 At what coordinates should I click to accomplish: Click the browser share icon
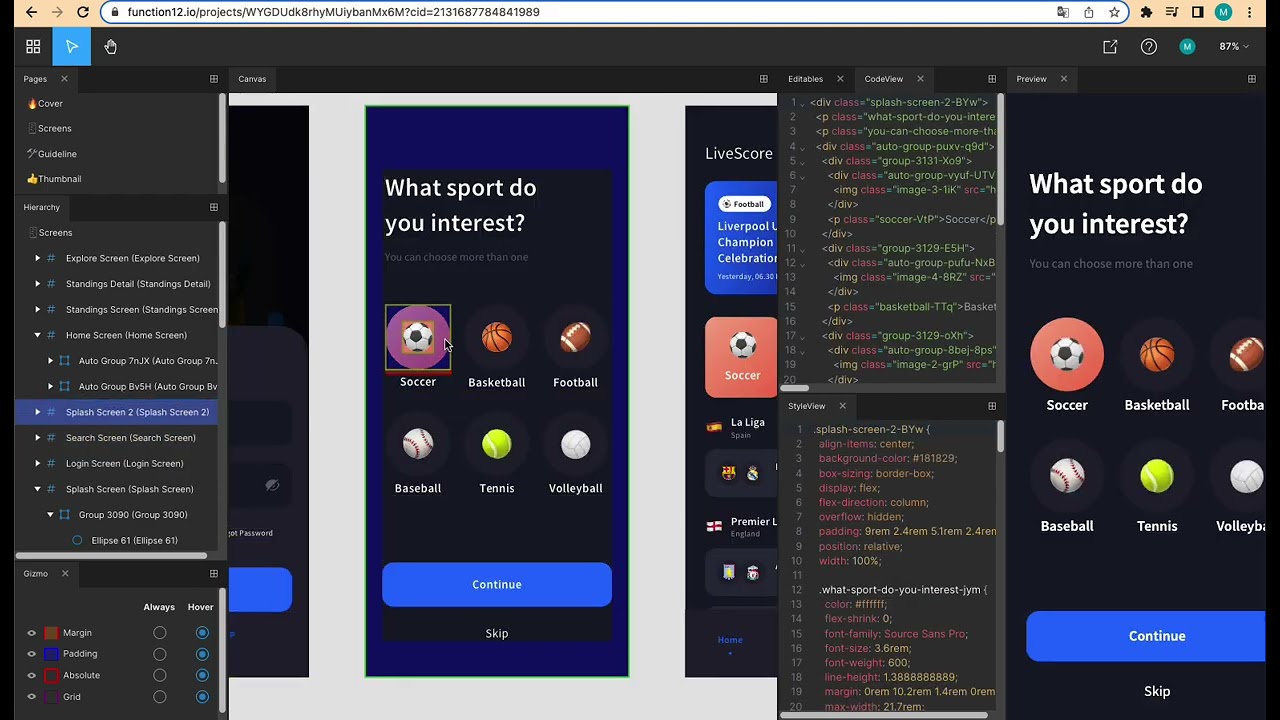[x=1088, y=12]
